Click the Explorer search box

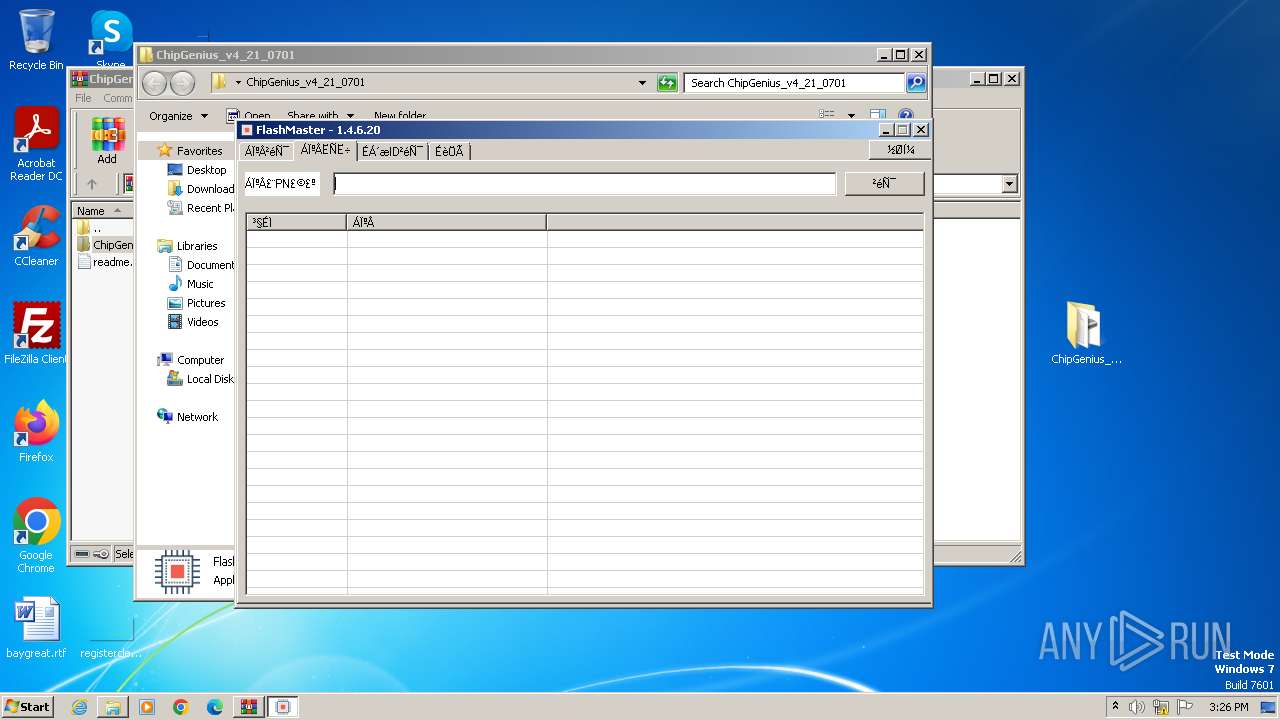point(795,83)
